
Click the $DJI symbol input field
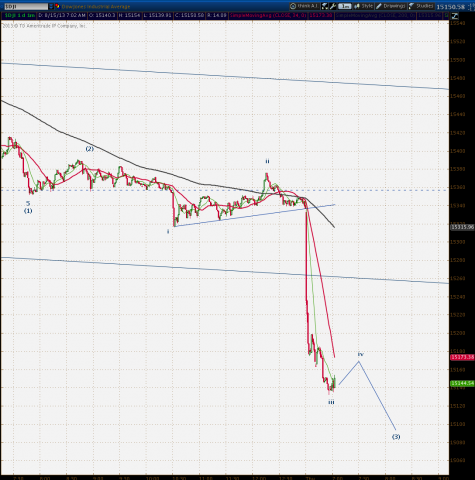click(x=26, y=6)
